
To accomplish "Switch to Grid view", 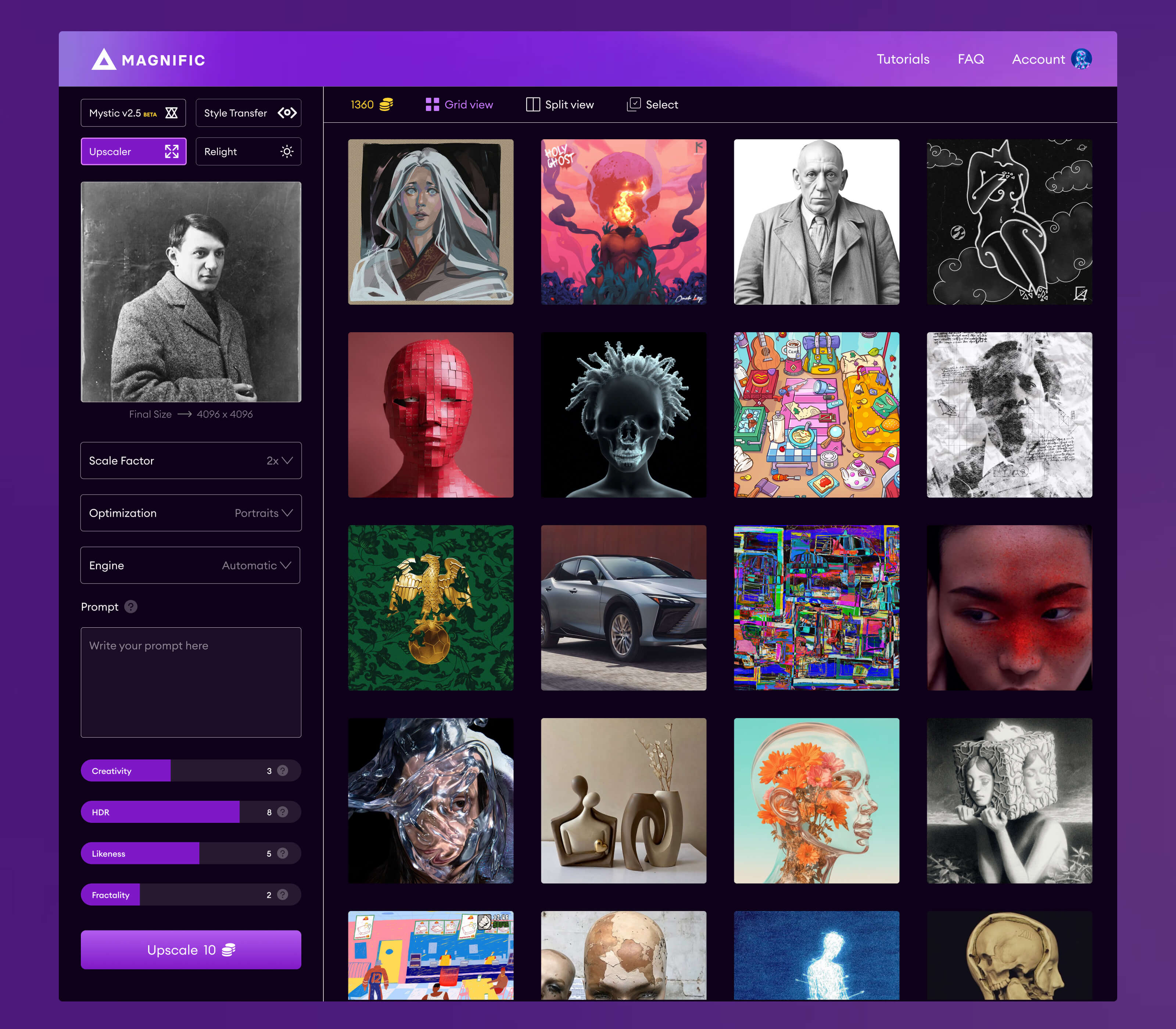I will click(459, 104).
